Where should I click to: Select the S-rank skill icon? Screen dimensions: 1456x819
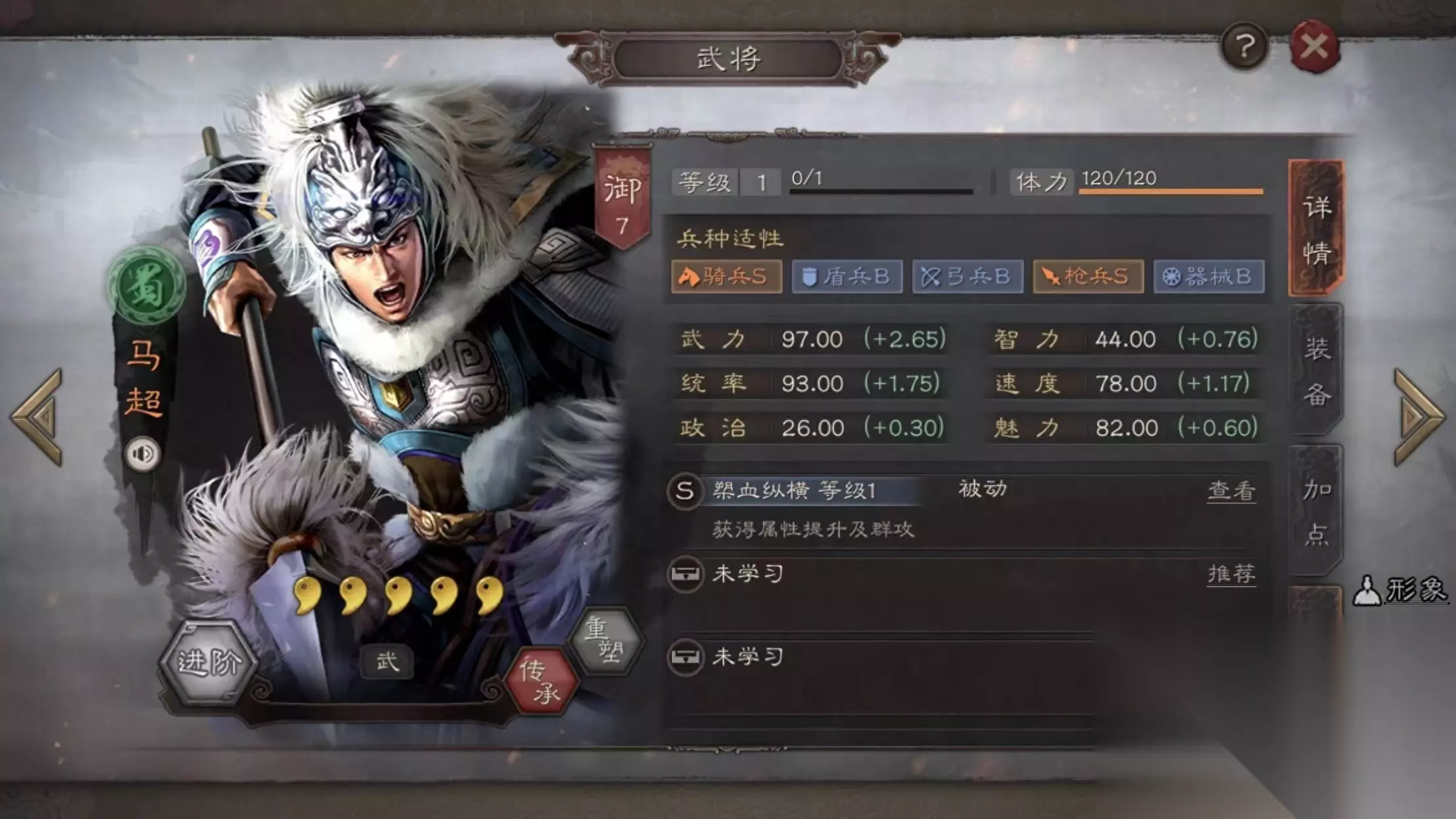point(685,491)
